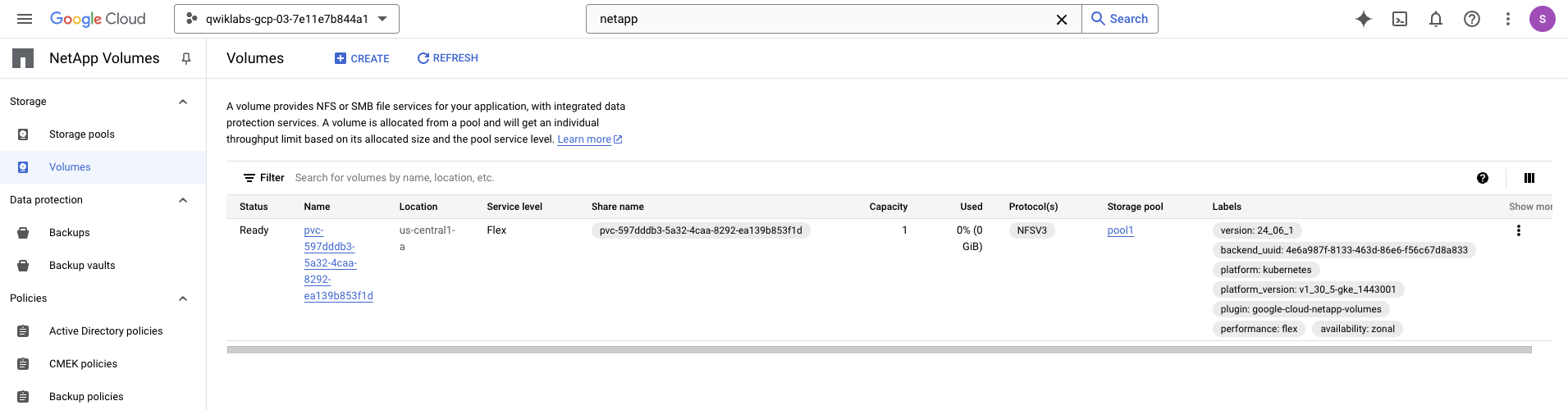Viewport: 1568px width, 410px height.
Task: Open the pool1 storage pool link
Action: 1120,230
